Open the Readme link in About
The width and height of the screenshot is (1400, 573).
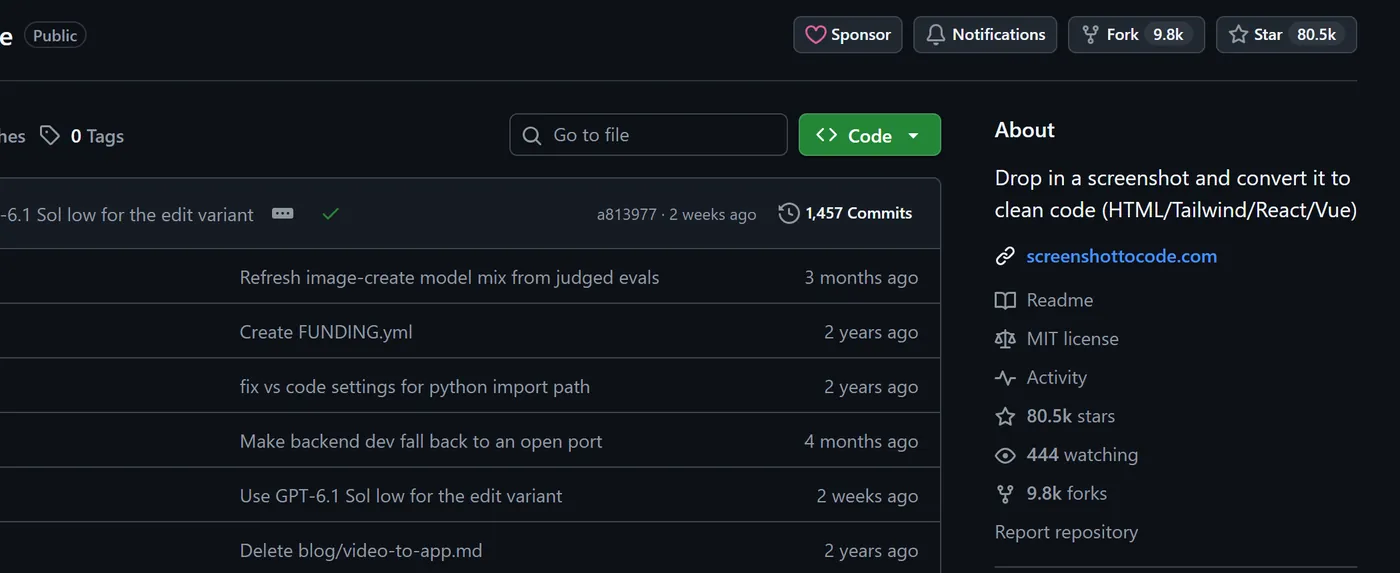coord(1060,300)
